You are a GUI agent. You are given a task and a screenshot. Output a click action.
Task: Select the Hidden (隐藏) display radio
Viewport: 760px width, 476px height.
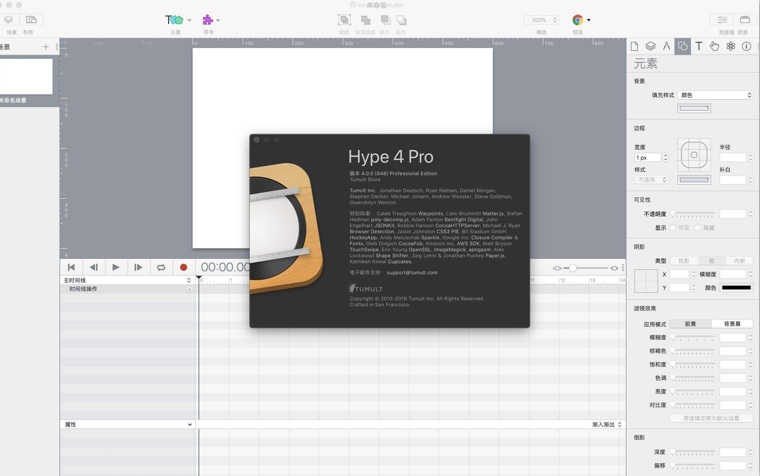click(x=698, y=227)
